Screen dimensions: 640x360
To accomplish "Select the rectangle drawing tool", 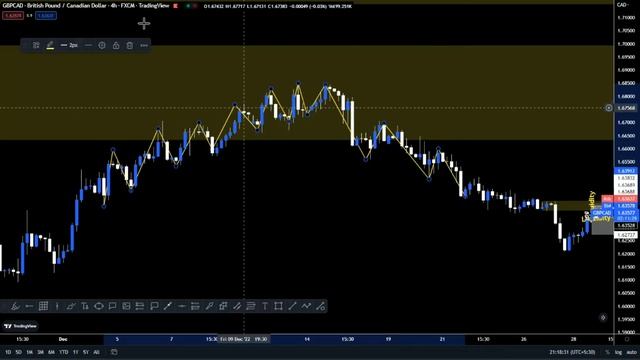I will click(x=278, y=306).
